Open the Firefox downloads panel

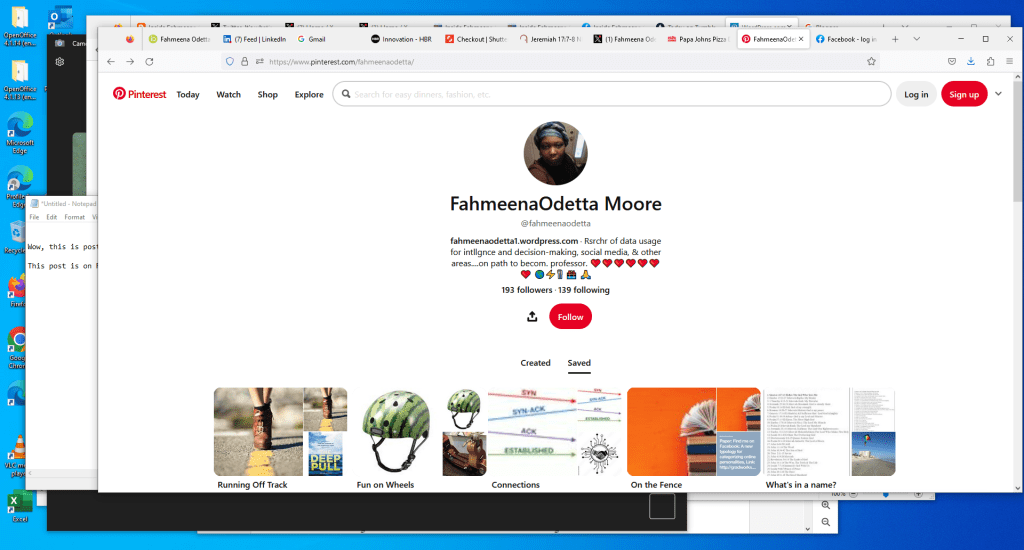(x=971, y=61)
